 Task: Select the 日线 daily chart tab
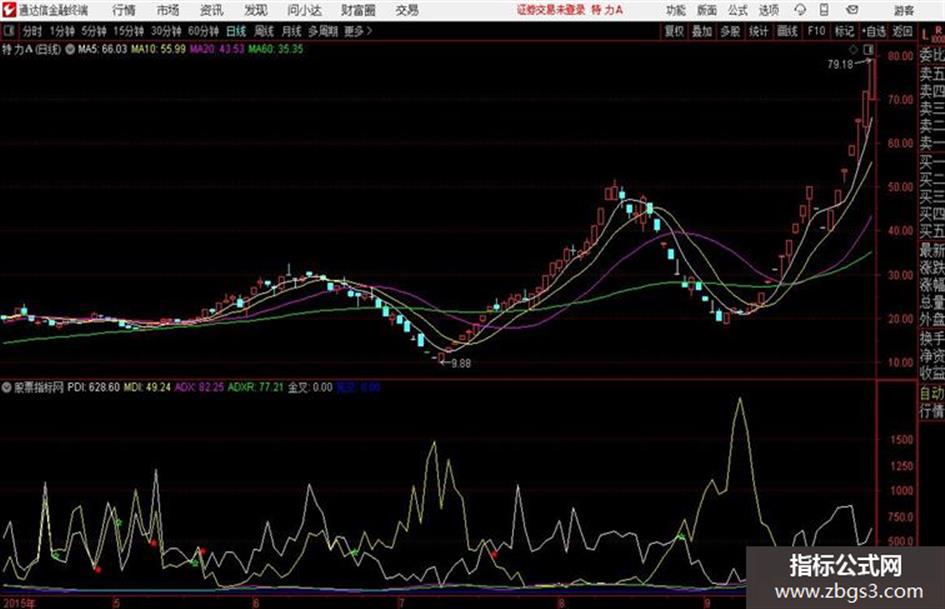click(236, 31)
